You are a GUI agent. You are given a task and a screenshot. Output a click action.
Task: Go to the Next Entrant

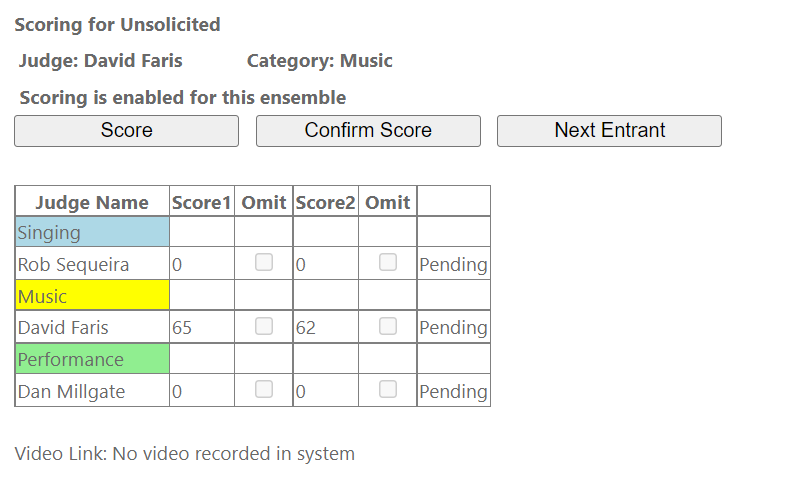609,131
